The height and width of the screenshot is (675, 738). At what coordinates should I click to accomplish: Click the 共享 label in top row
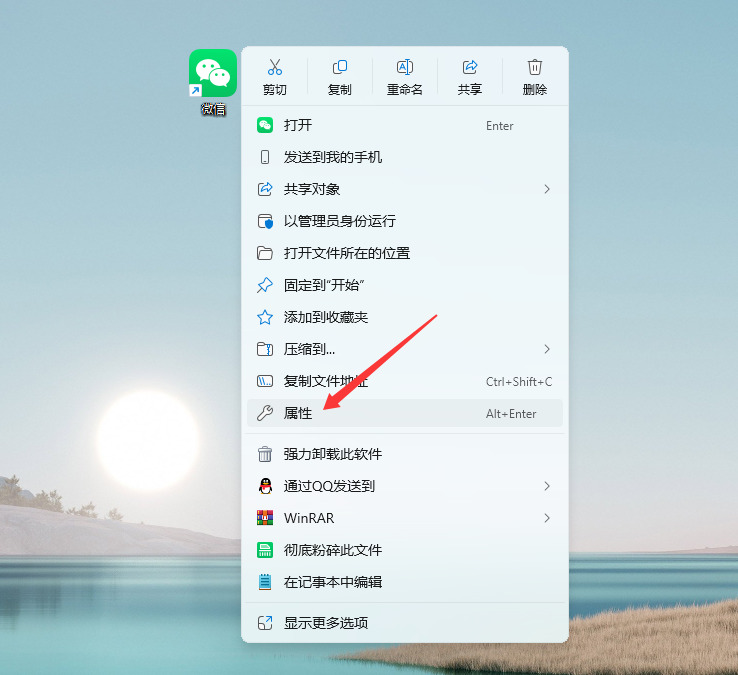[x=470, y=89]
